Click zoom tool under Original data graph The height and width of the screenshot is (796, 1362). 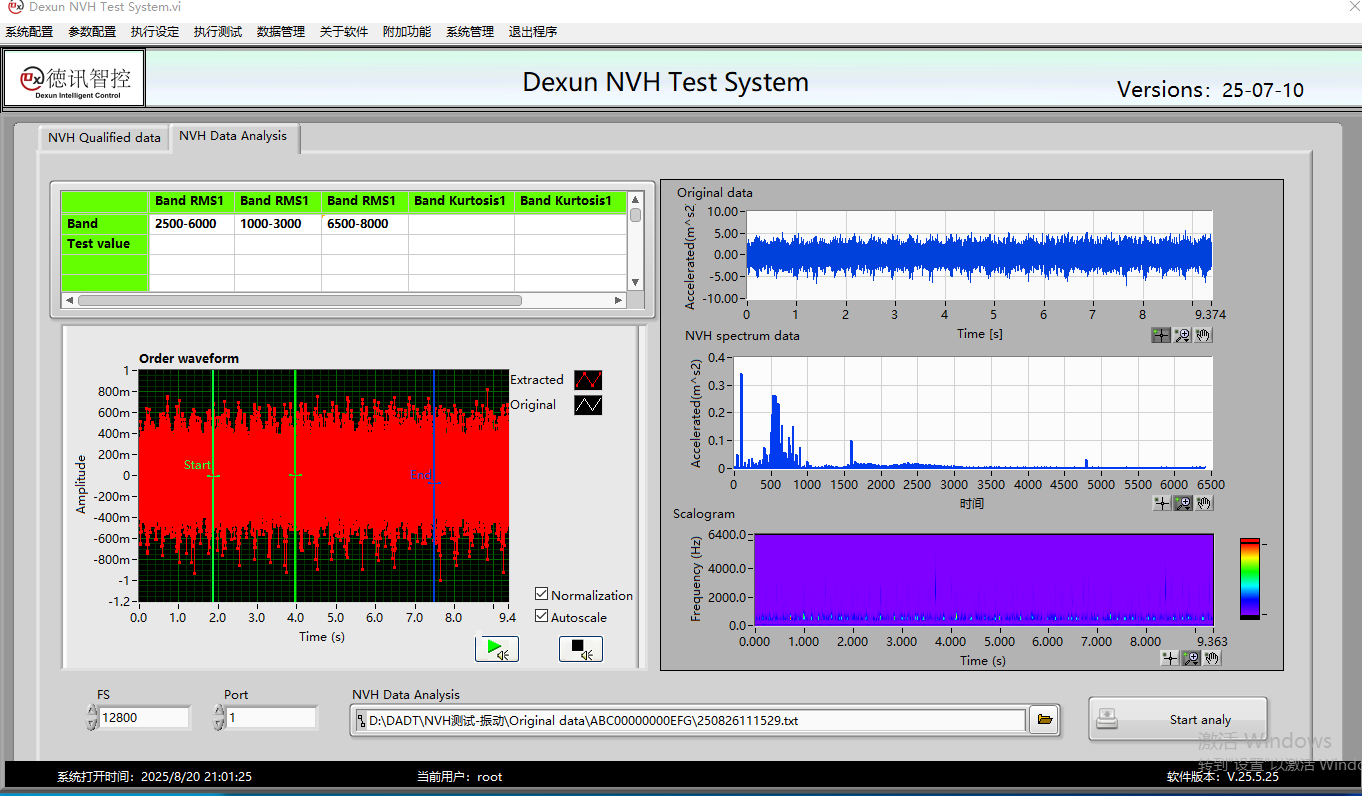tap(1182, 335)
